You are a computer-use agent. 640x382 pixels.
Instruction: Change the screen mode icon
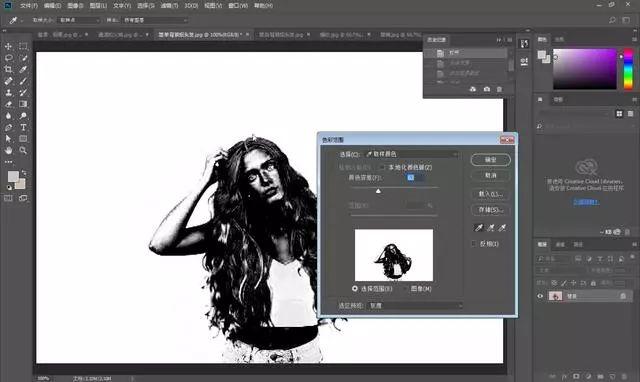[23, 198]
